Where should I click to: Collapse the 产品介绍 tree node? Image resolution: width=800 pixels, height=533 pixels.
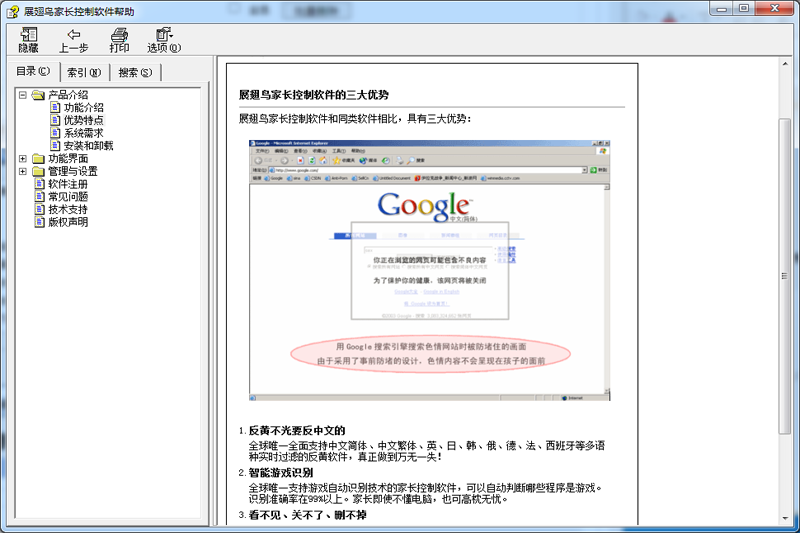[x=23, y=95]
